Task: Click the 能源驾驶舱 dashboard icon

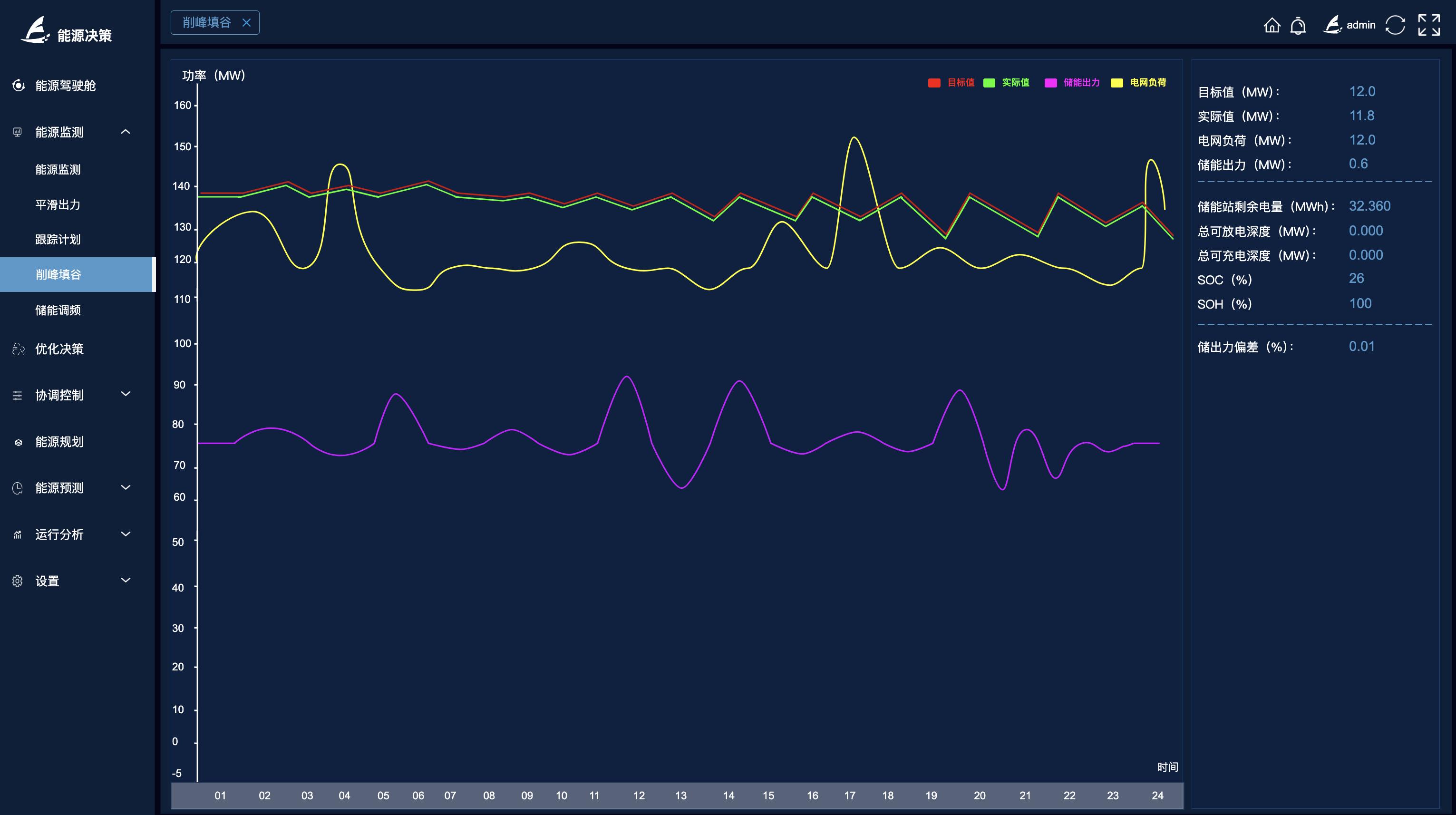Action: pyautogui.click(x=18, y=85)
